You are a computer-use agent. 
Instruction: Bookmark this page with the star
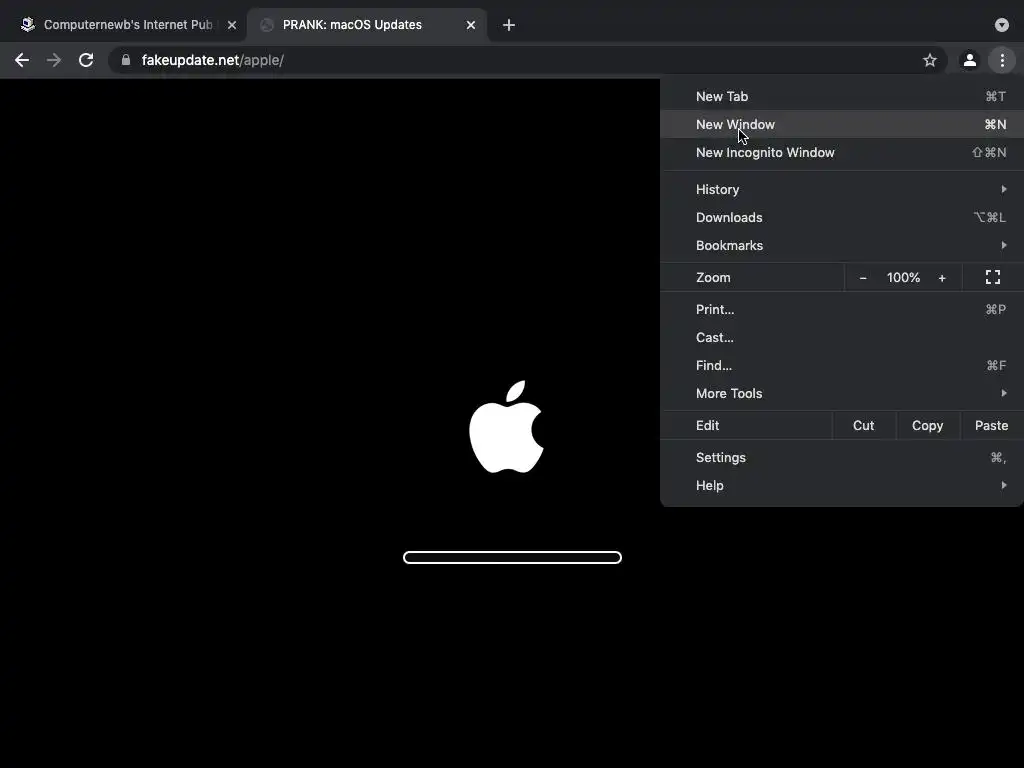click(930, 60)
